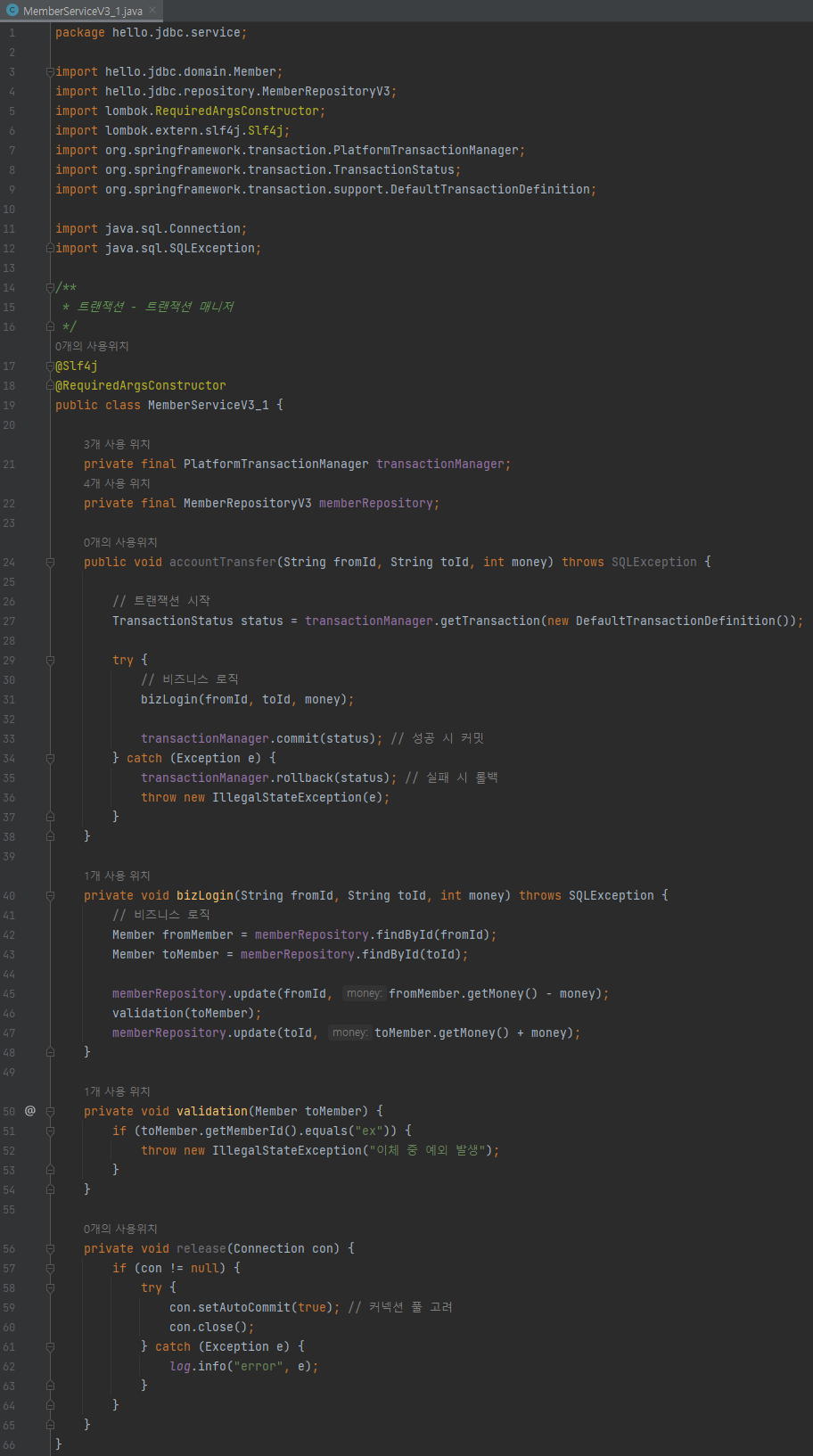Screen dimensions: 813x1456
Task: Collapse the Javadoc comment starting at line 14
Action: (50, 288)
